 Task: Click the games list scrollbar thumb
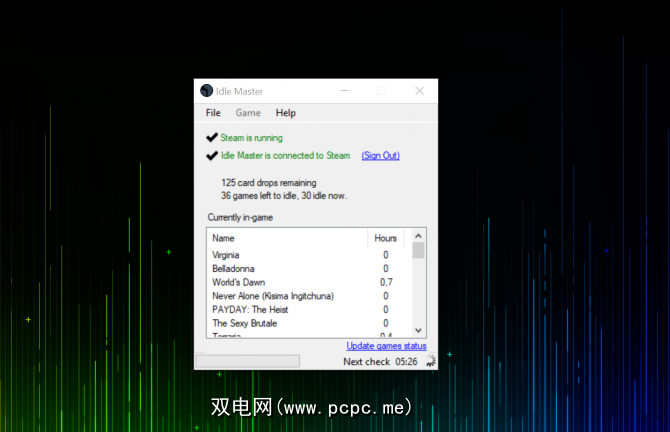(418, 250)
